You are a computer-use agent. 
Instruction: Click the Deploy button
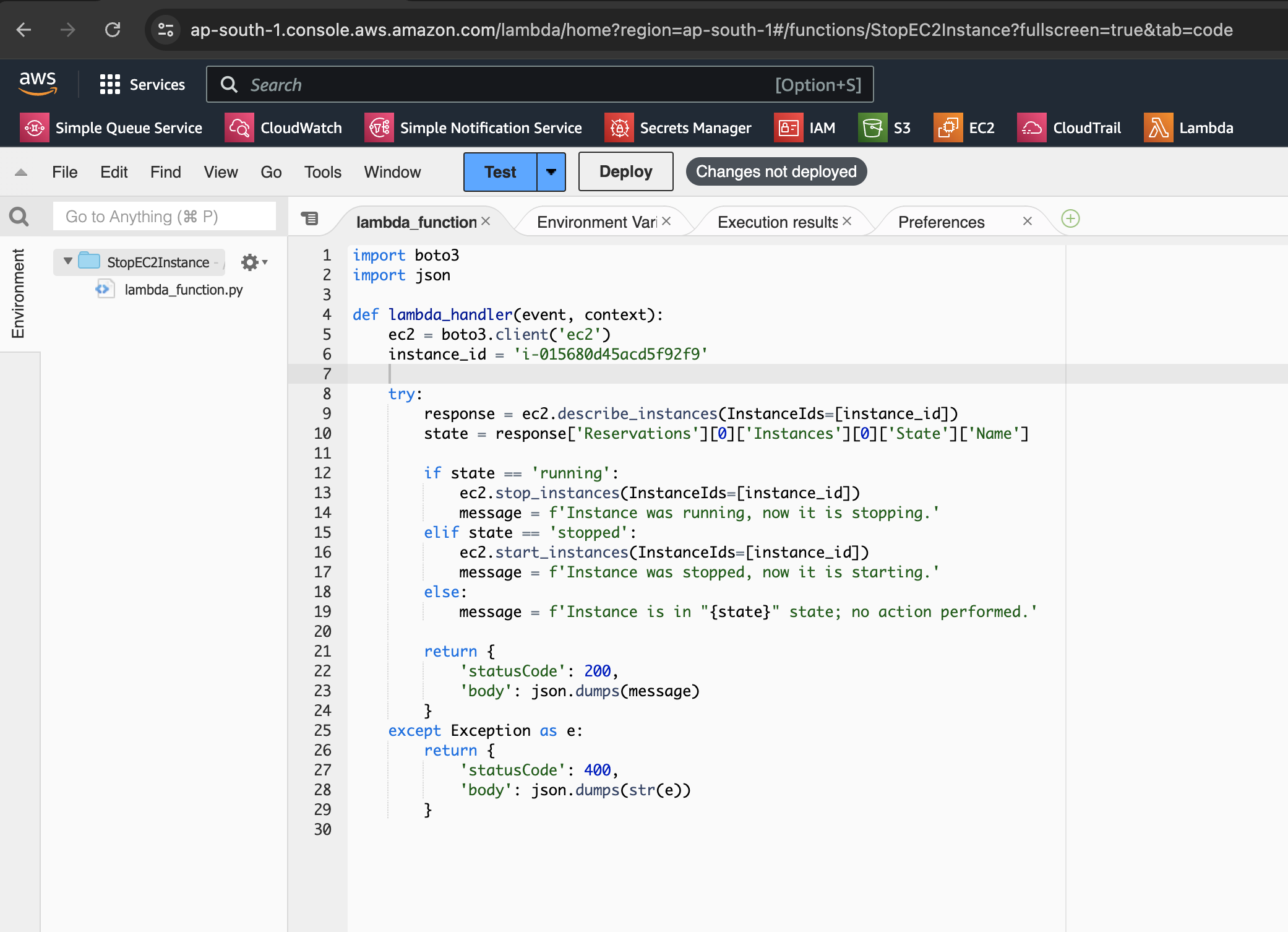[625, 171]
